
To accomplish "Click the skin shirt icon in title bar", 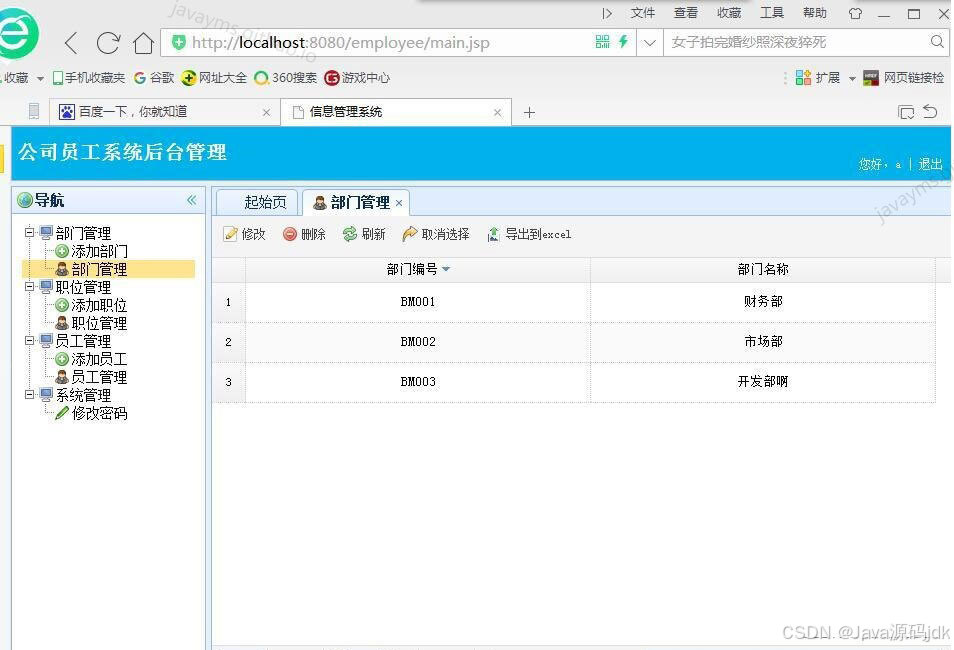I will (855, 13).
